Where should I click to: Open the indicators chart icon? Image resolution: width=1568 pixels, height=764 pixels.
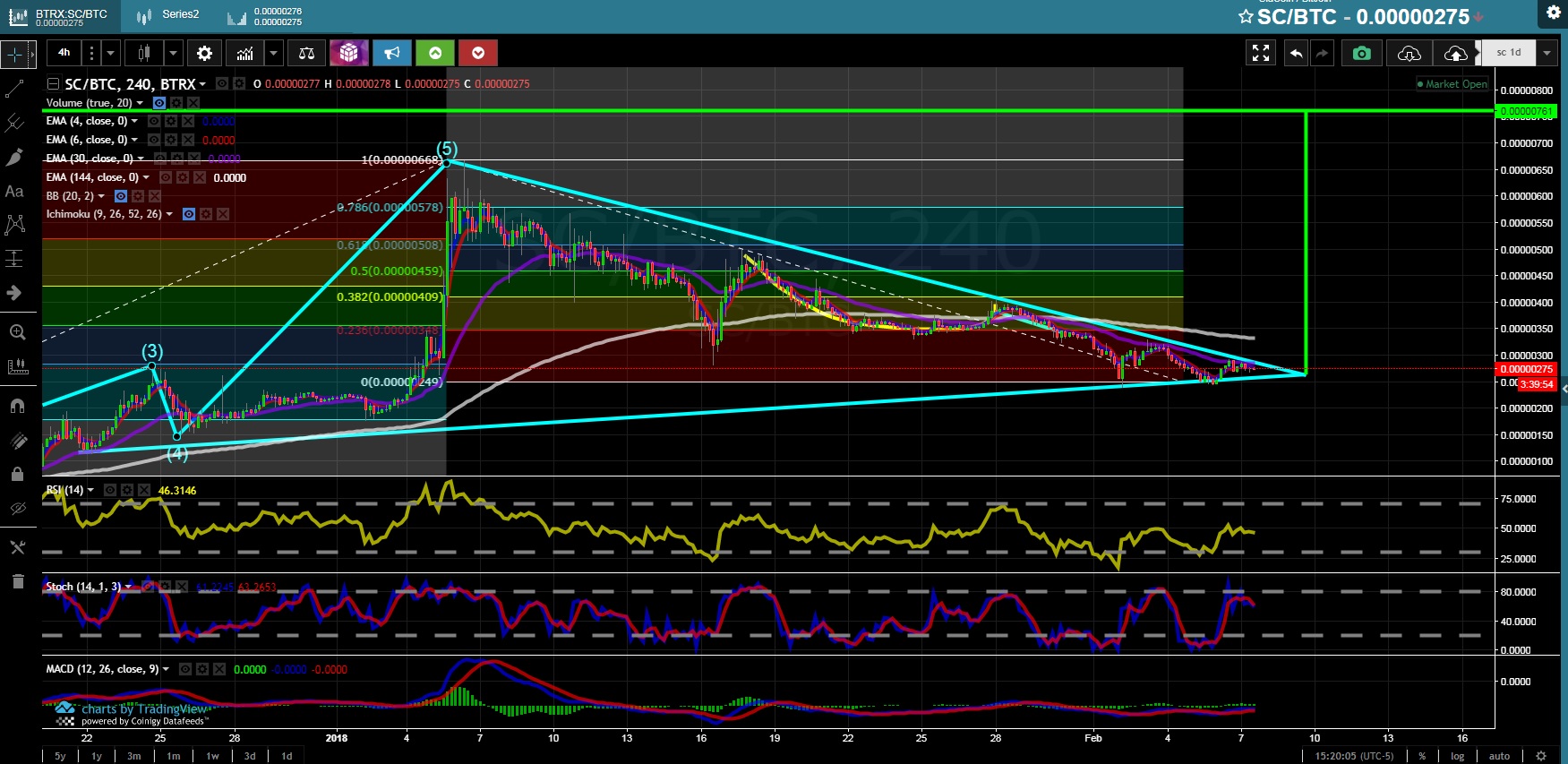pyautogui.click(x=244, y=53)
